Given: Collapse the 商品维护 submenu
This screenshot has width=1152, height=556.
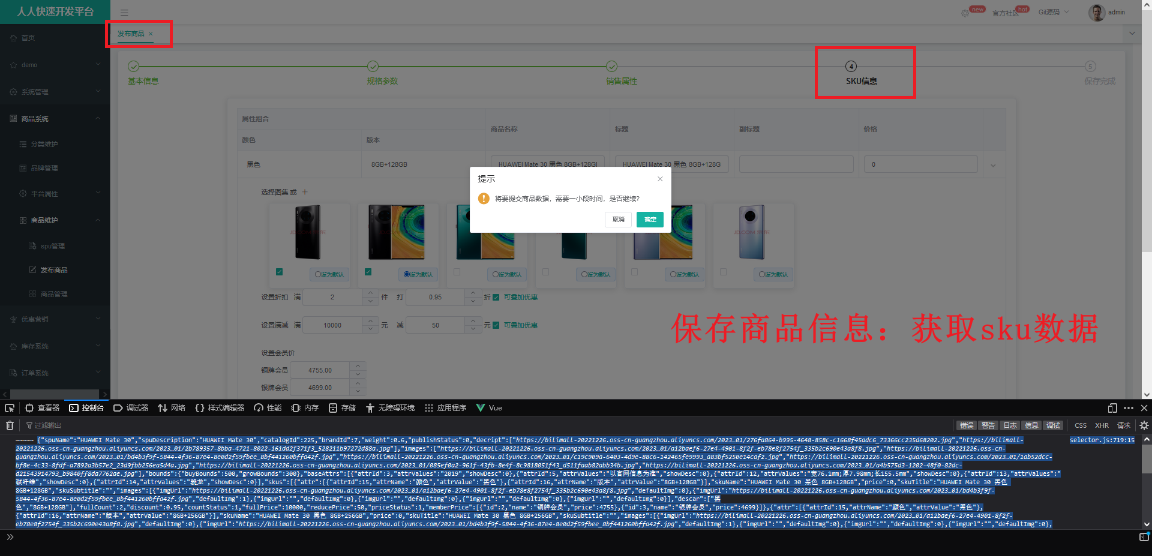Looking at the screenshot, I should [55, 220].
